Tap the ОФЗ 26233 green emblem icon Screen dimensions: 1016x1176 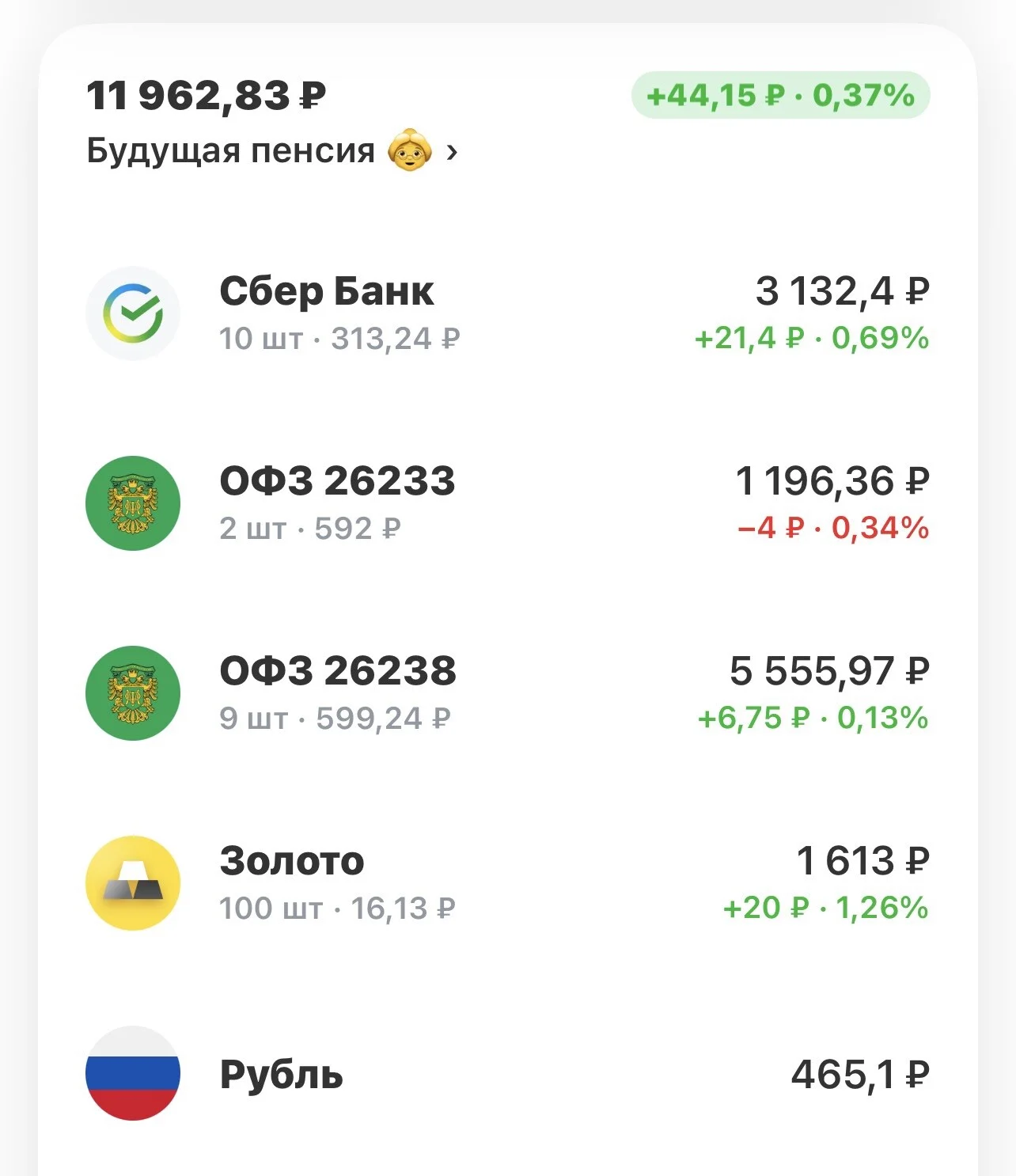coord(133,503)
